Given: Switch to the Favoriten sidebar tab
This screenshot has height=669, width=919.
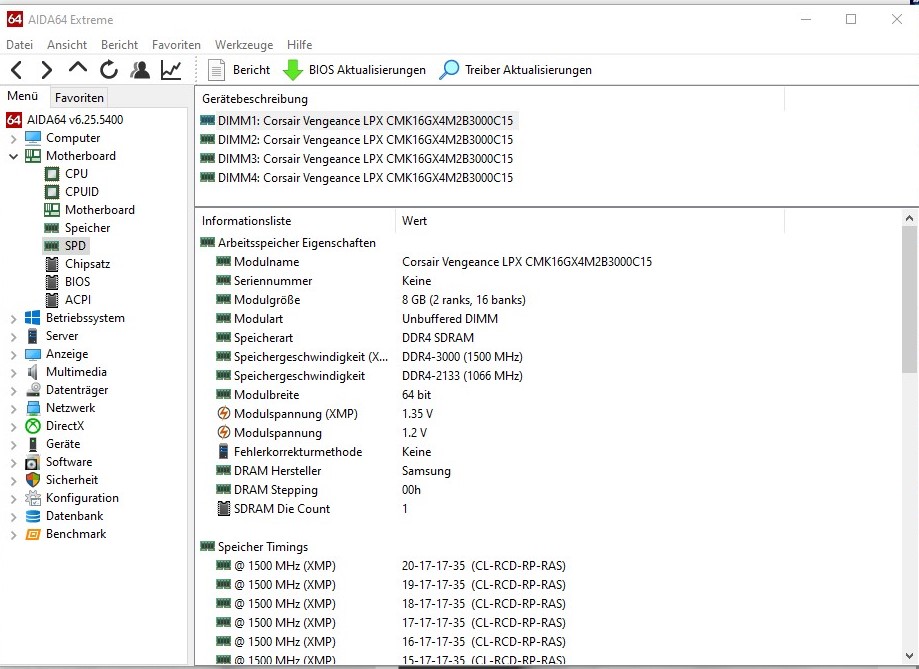Looking at the screenshot, I should point(79,98).
